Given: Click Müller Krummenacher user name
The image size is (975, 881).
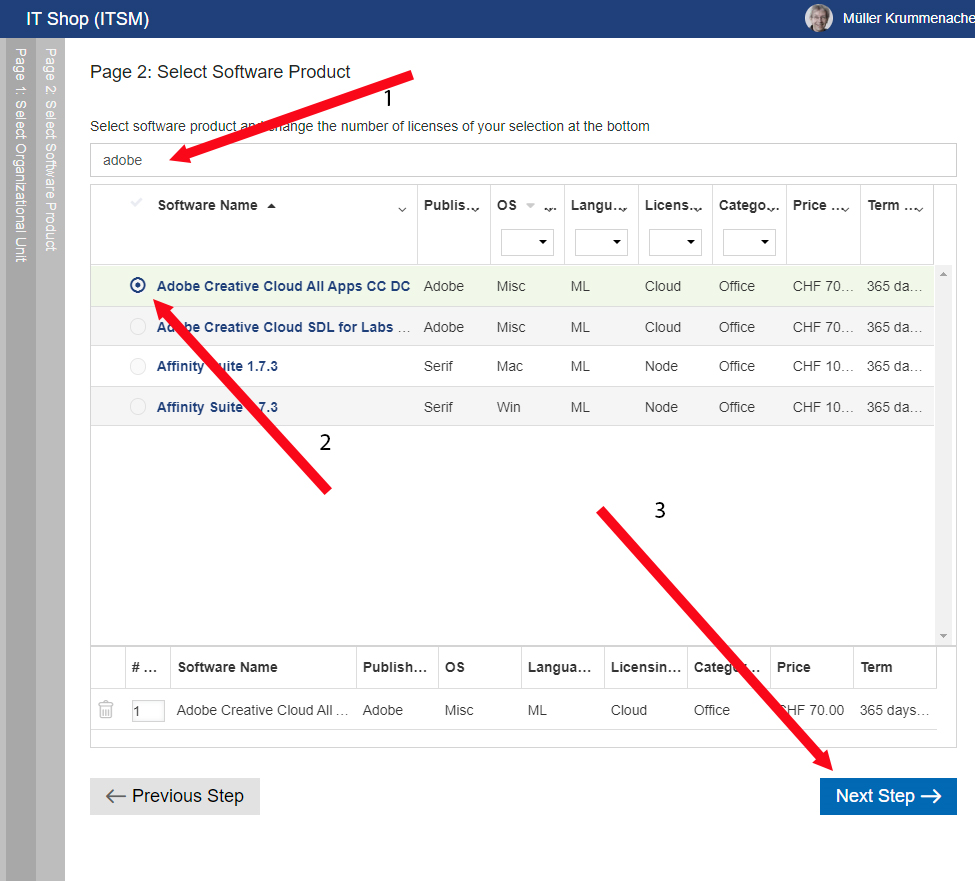Looking at the screenshot, I should pyautogui.click(x=908, y=19).
